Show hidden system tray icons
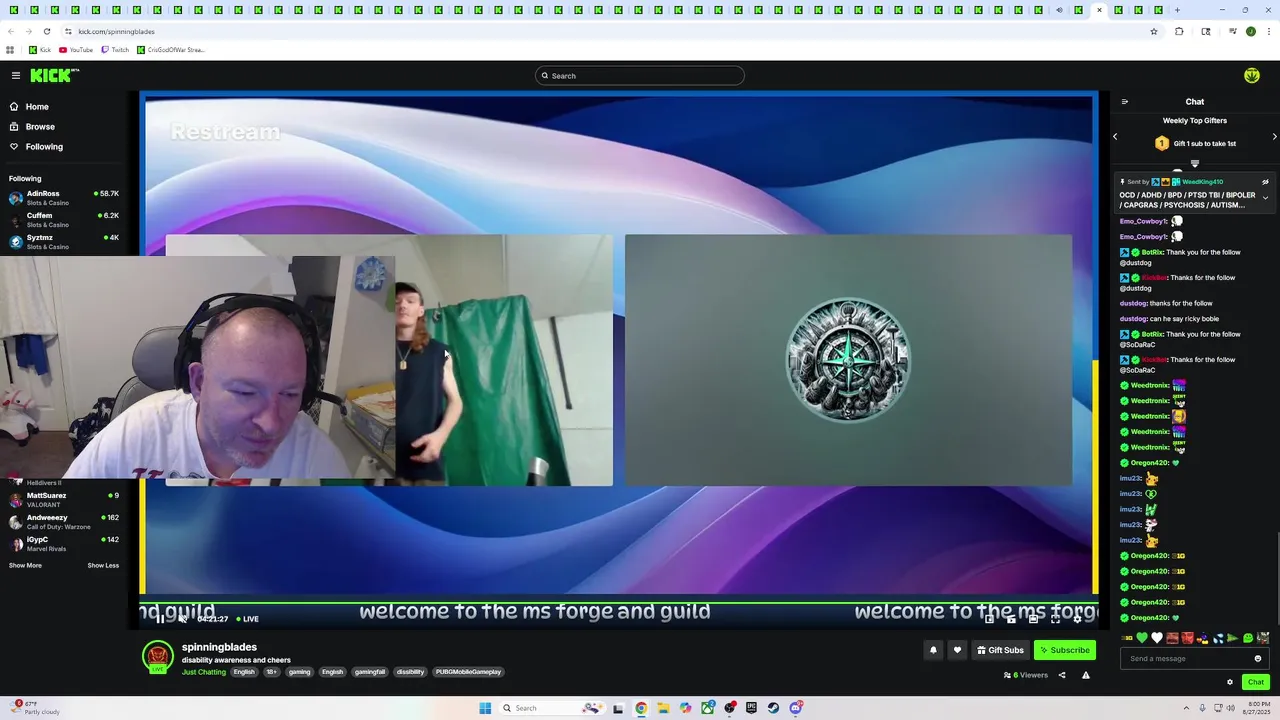Image resolution: width=1280 pixels, height=720 pixels. 1187,708
